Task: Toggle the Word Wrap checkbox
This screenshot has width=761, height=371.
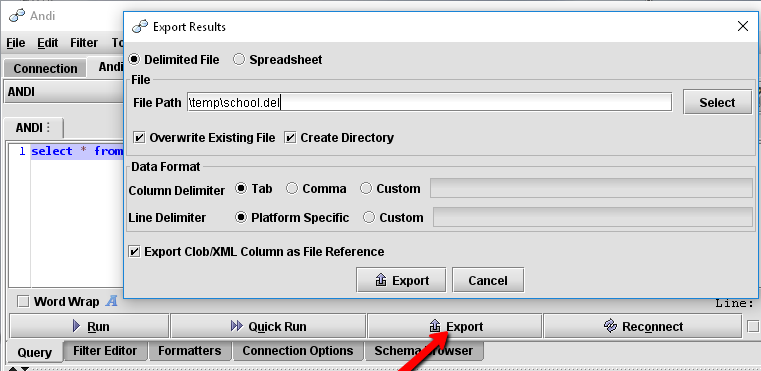Action: [23, 302]
